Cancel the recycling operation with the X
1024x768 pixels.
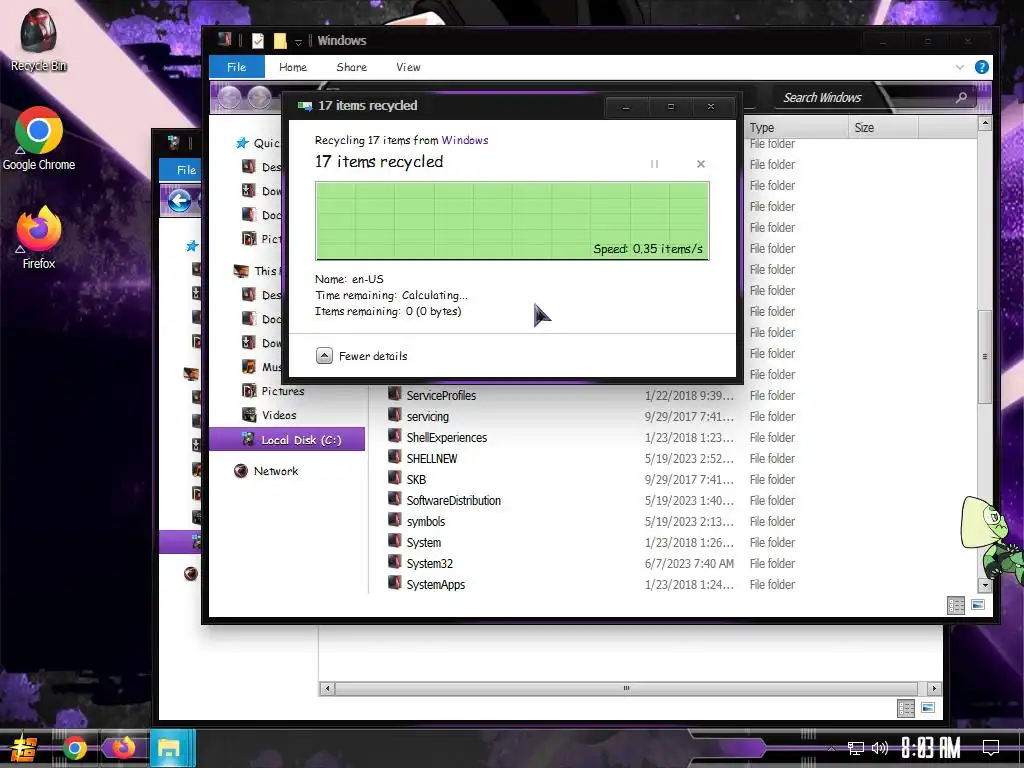[x=701, y=164]
